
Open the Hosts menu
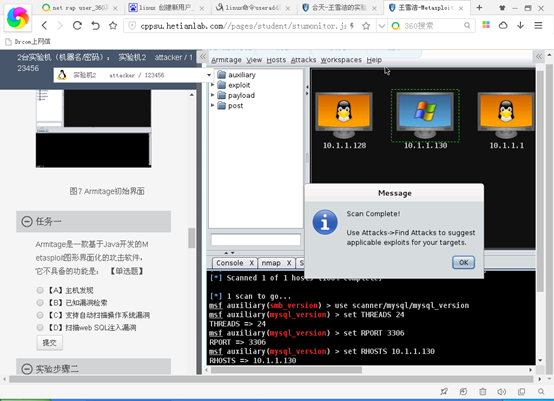point(276,60)
